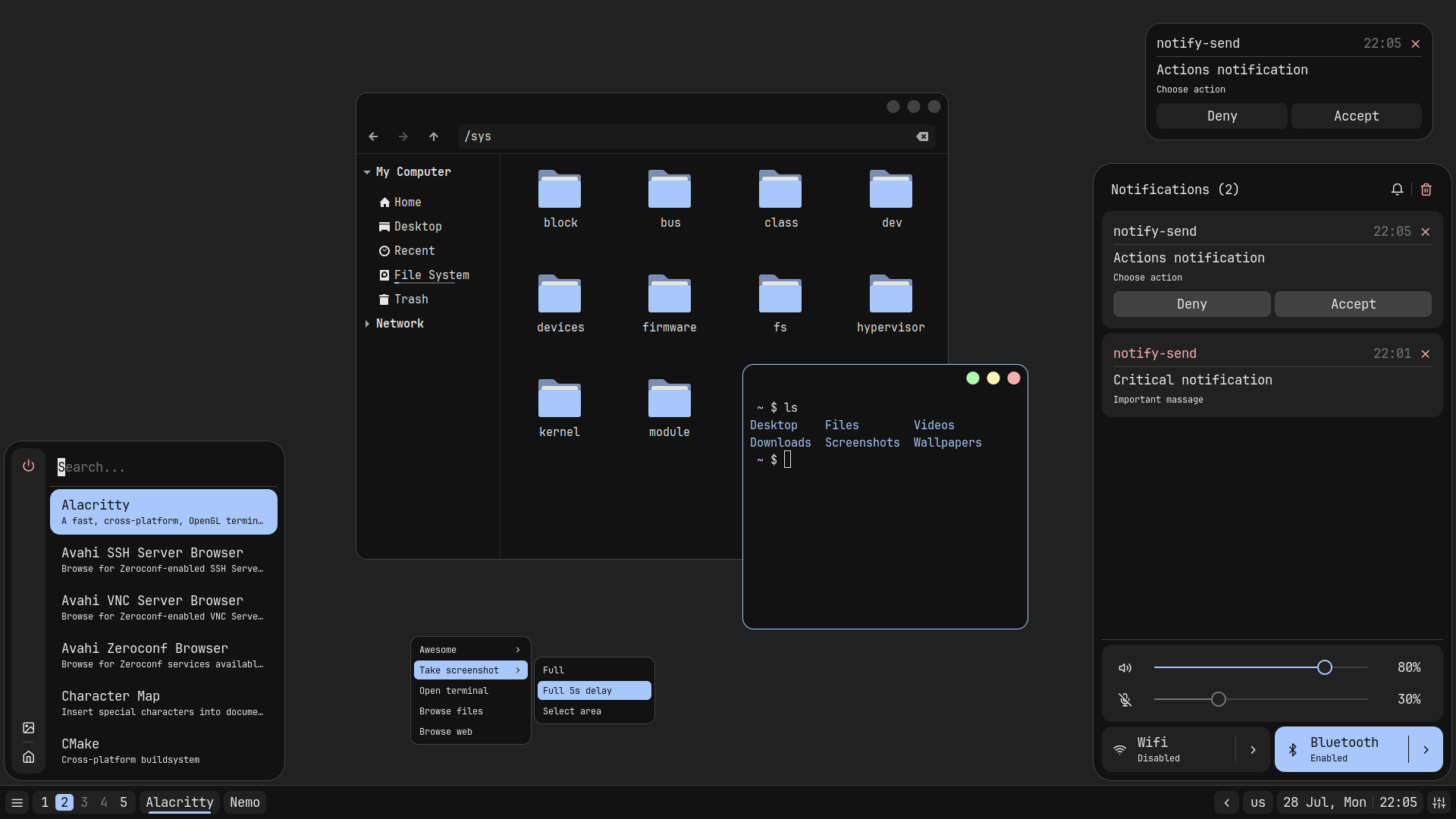Switch to Nemo in taskbar
The width and height of the screenshot is (1456, 819).
(x=244, y=802)
